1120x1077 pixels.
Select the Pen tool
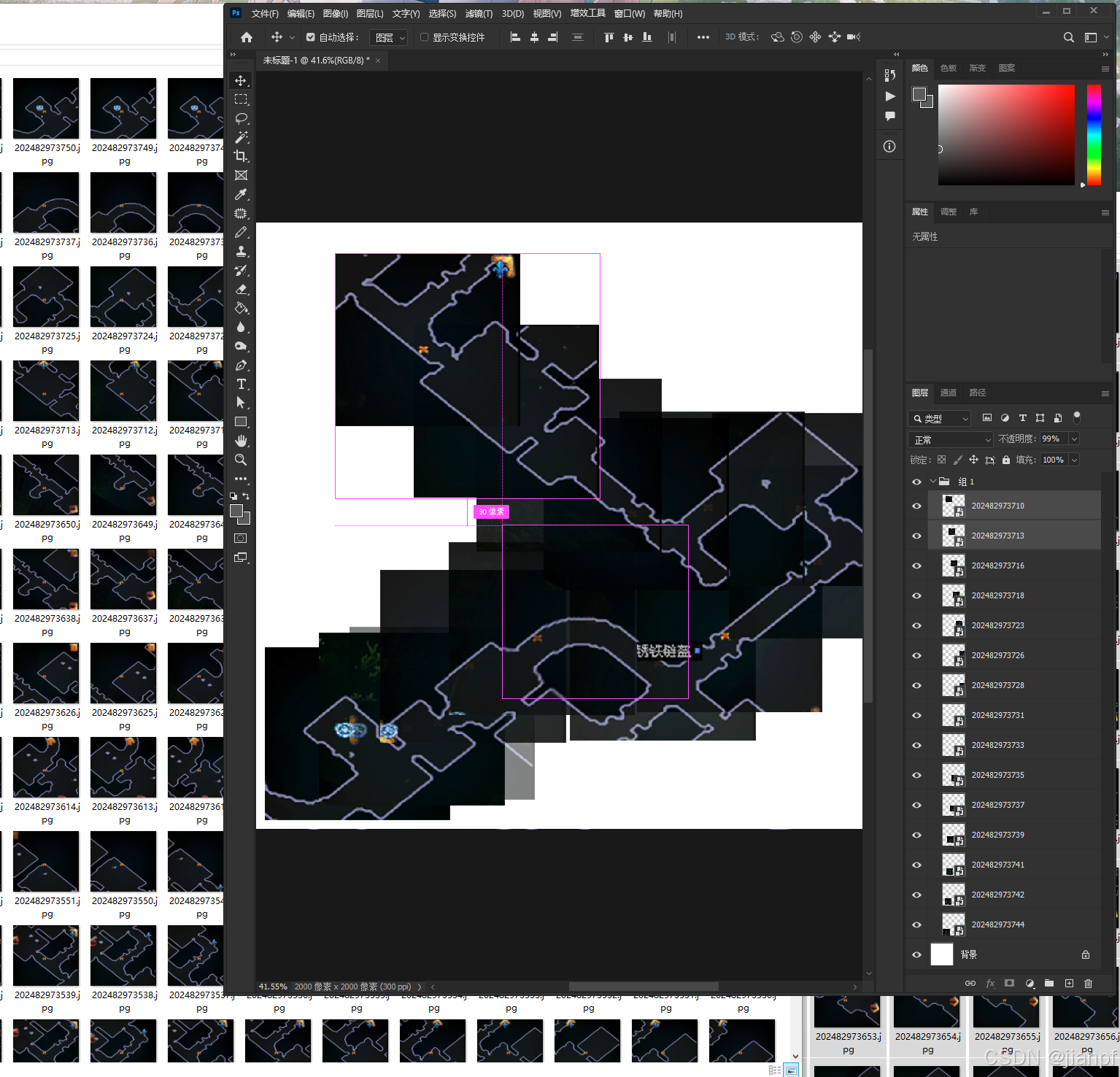[241, 365]
